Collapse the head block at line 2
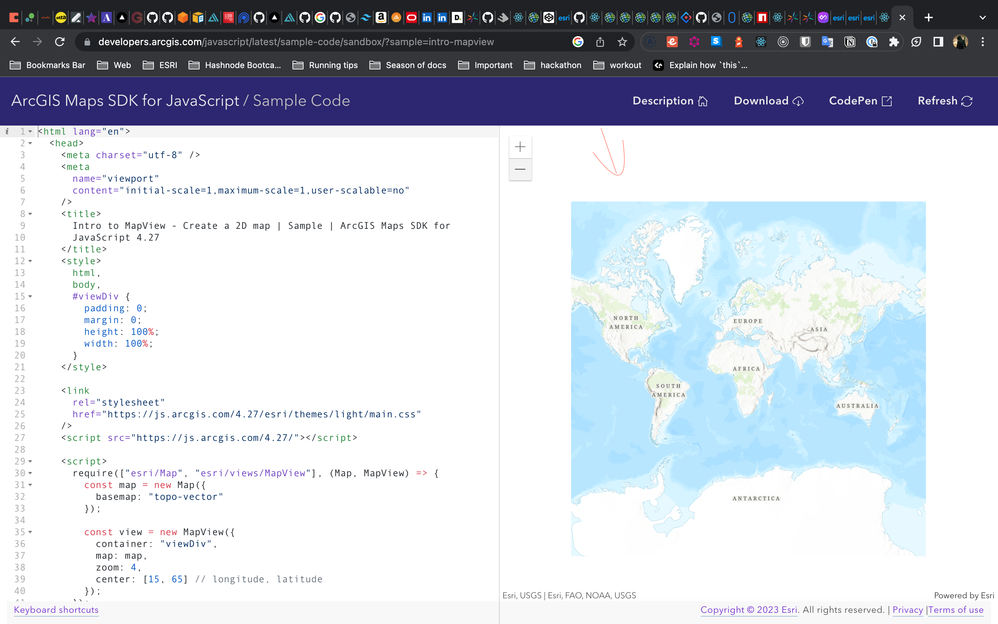998x624 pixels. 30,143
